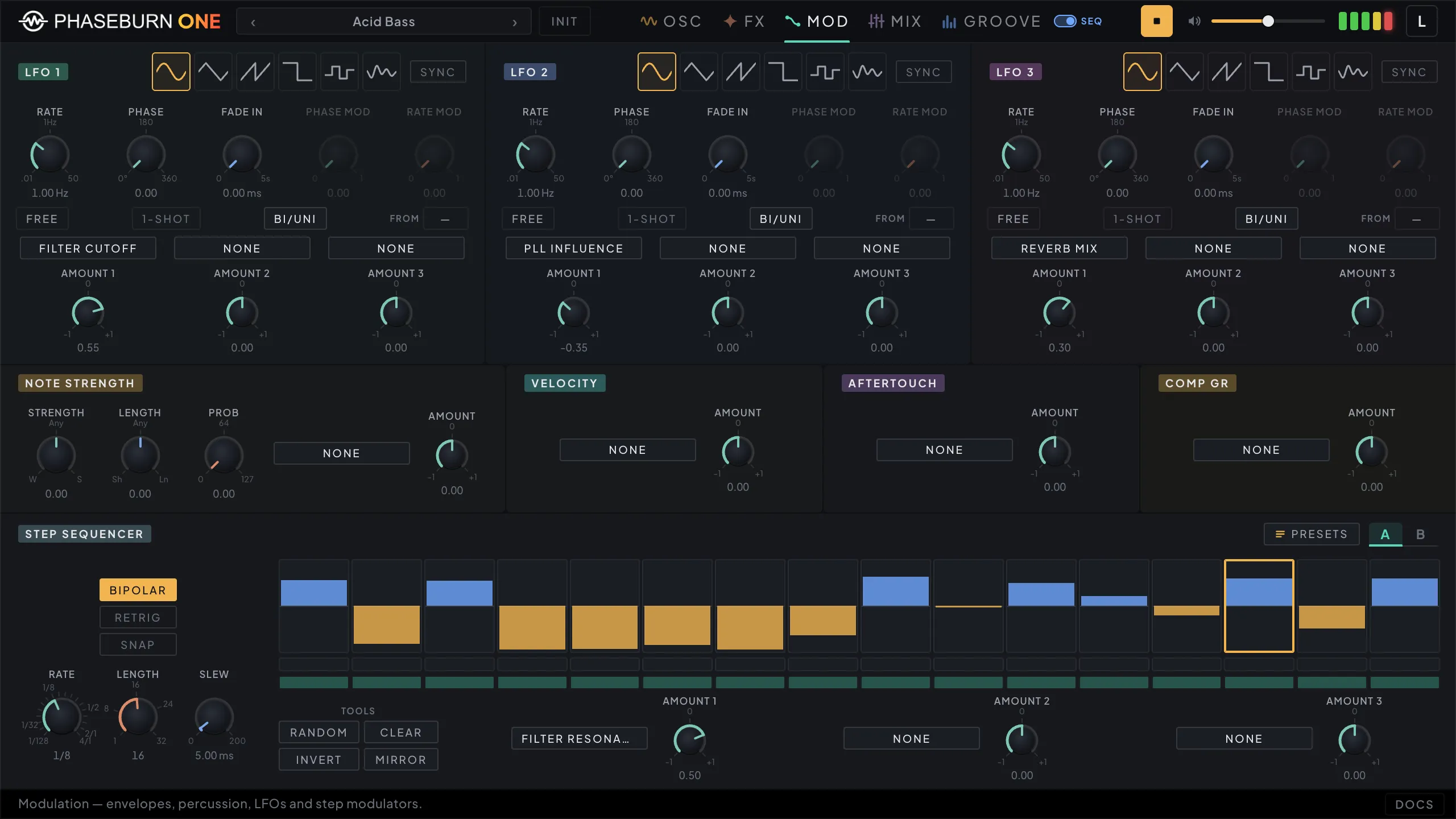1456x819 pixels.
Task: Select sine waveform for LFO 1
Action: [x=171, y=72]
